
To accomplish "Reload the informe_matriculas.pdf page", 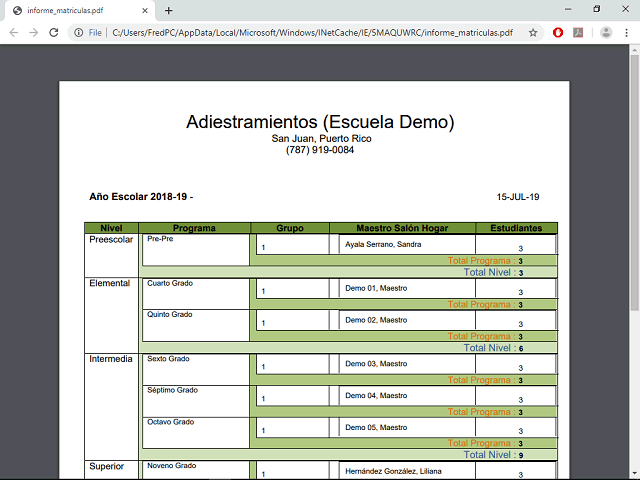I will click(53, 33).
